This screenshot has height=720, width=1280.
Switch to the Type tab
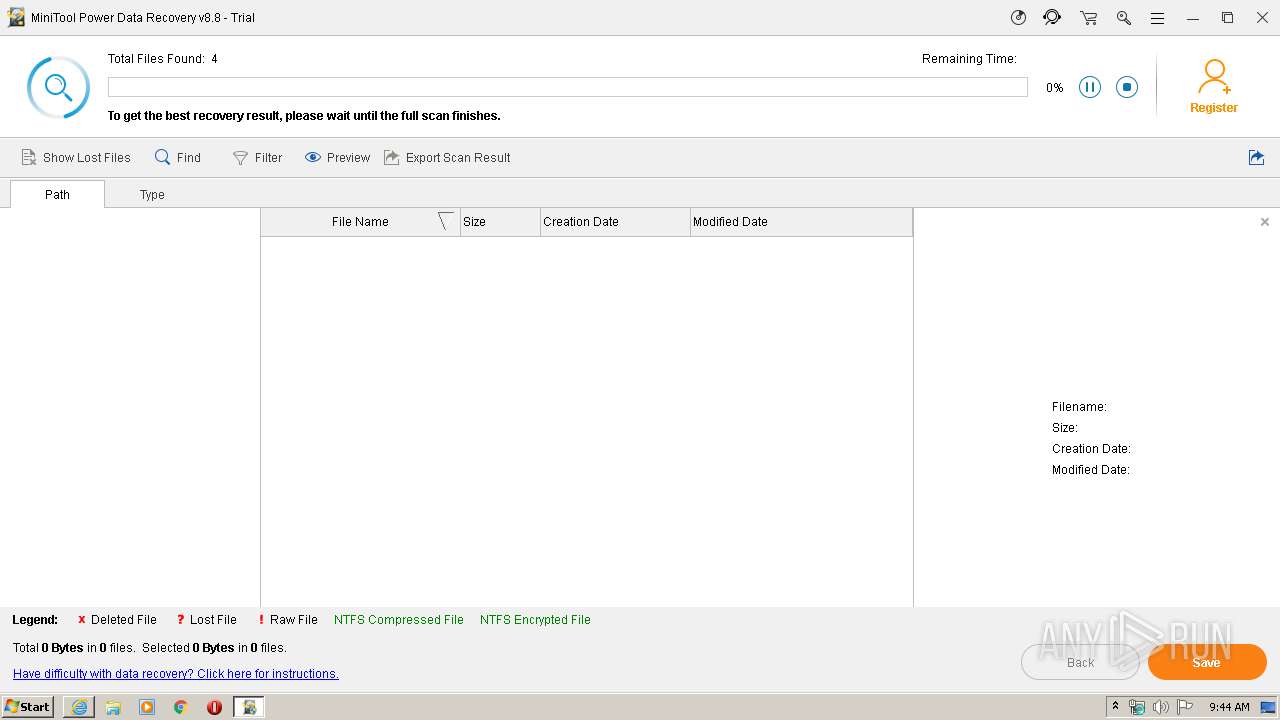pyautogui.click(x=152, y=194)
